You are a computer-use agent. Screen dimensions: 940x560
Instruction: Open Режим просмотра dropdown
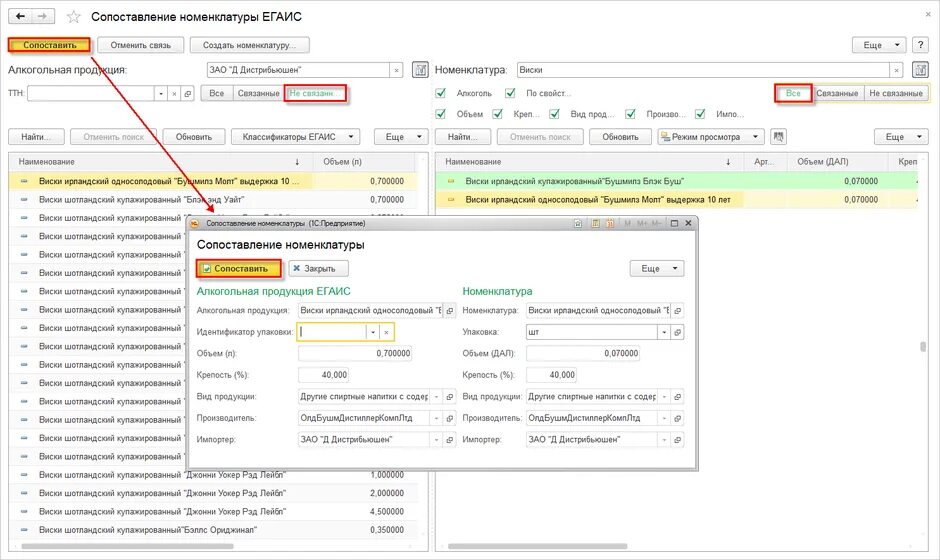(711, 137)
